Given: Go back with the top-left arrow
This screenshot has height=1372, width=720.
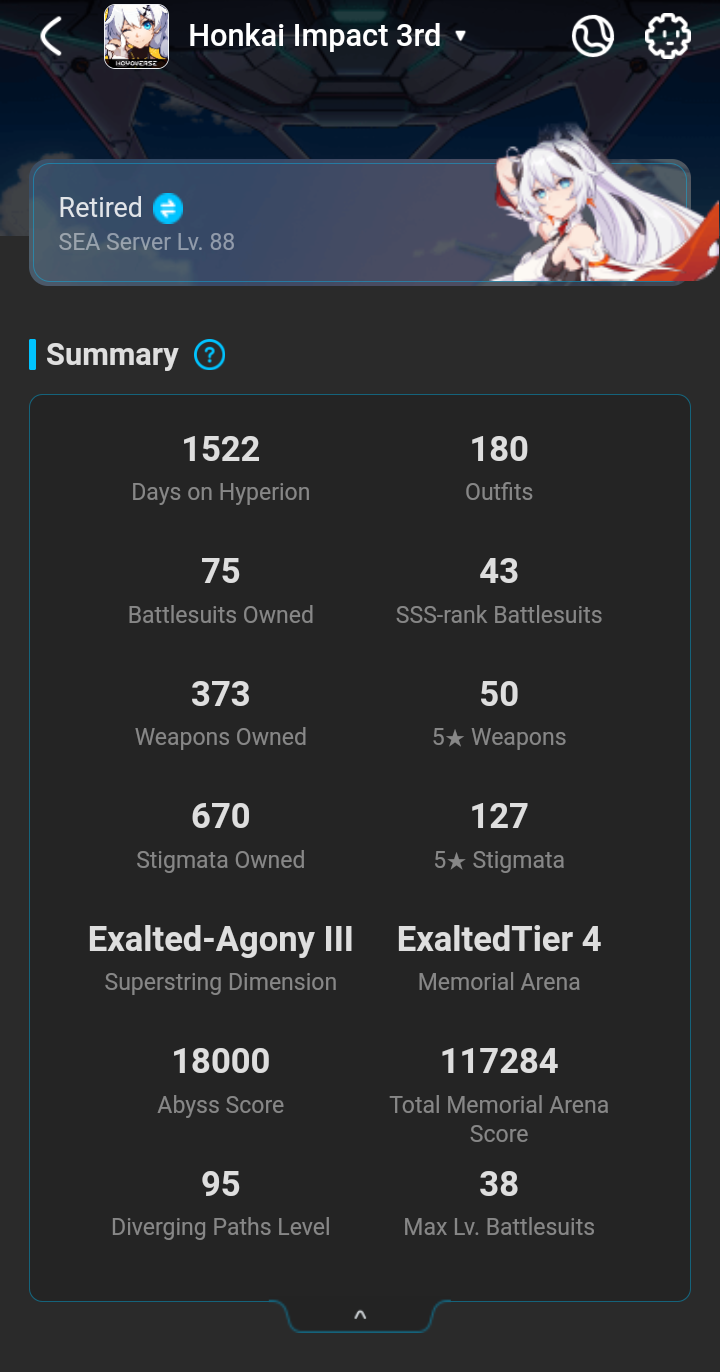Looking at the screenshot, I should pyautogui.click(x=51, y=37).
